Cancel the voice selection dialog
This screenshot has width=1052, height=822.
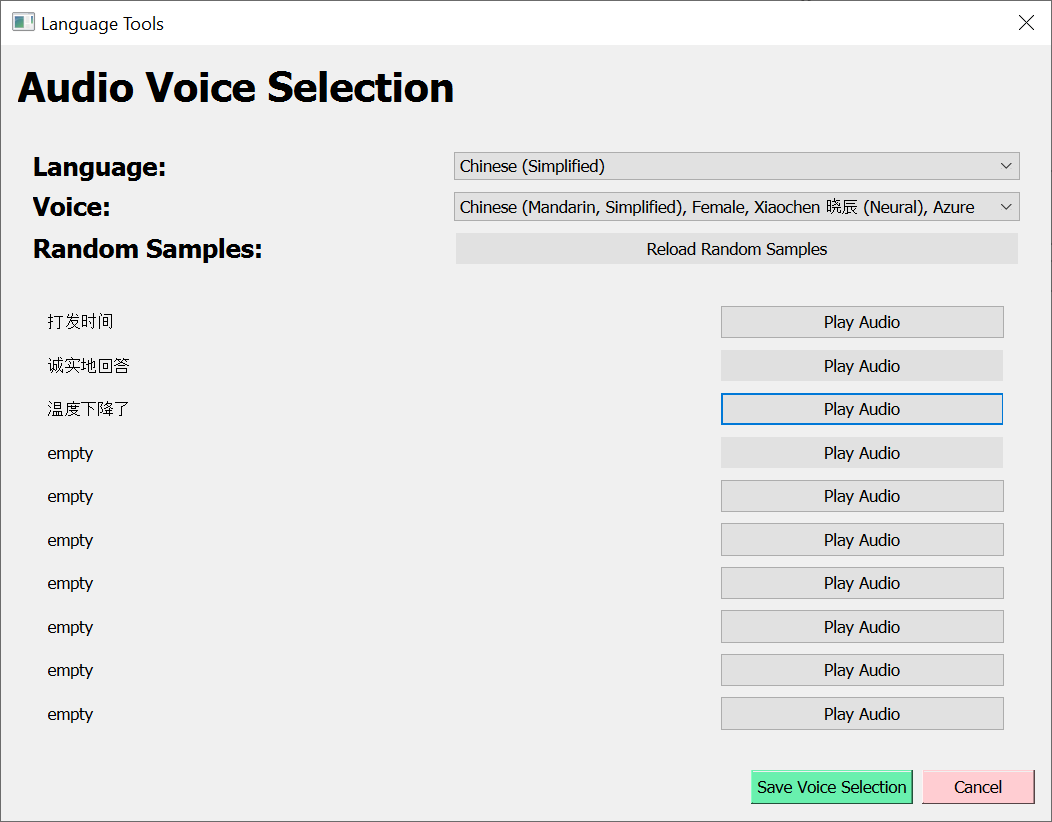tap(977, 787)
